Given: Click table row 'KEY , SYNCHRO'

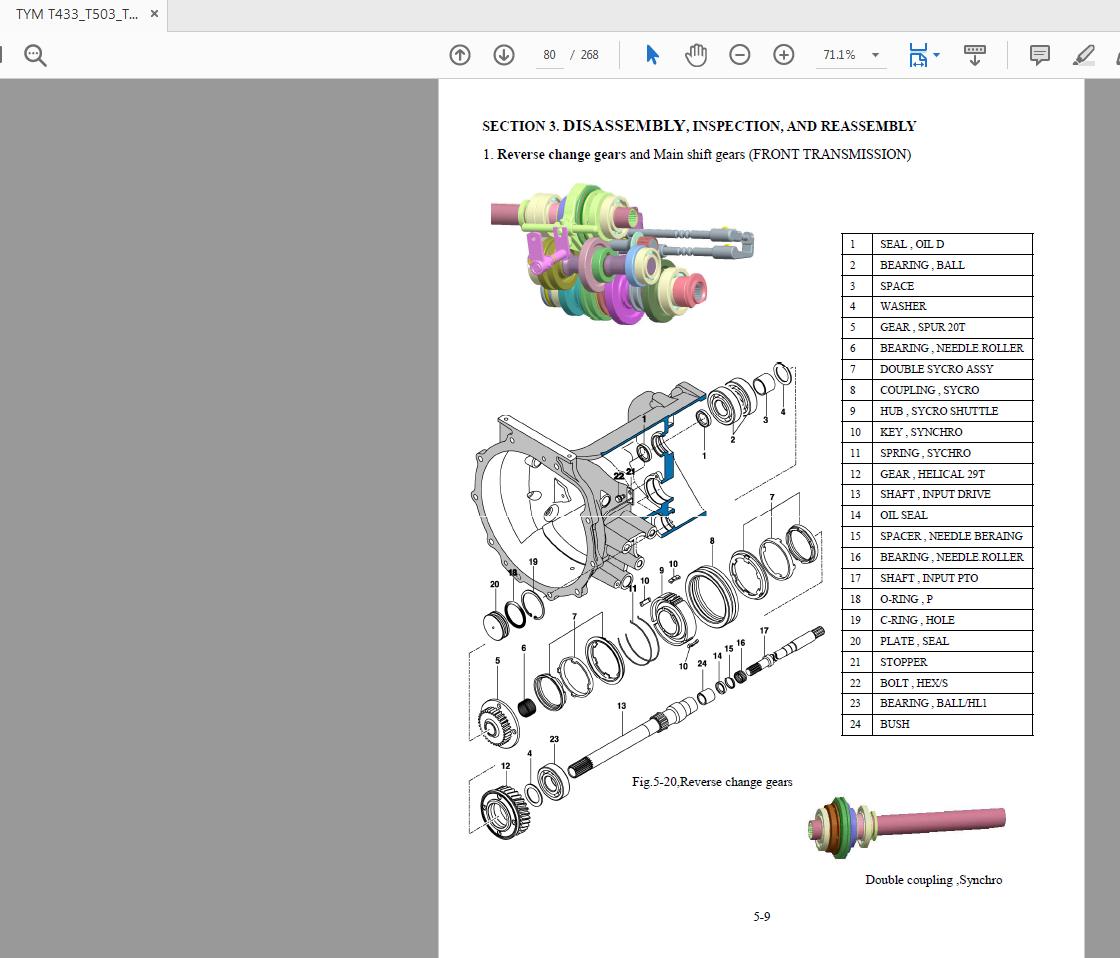Looking at the screenshot, I should (x=937, y=432).
